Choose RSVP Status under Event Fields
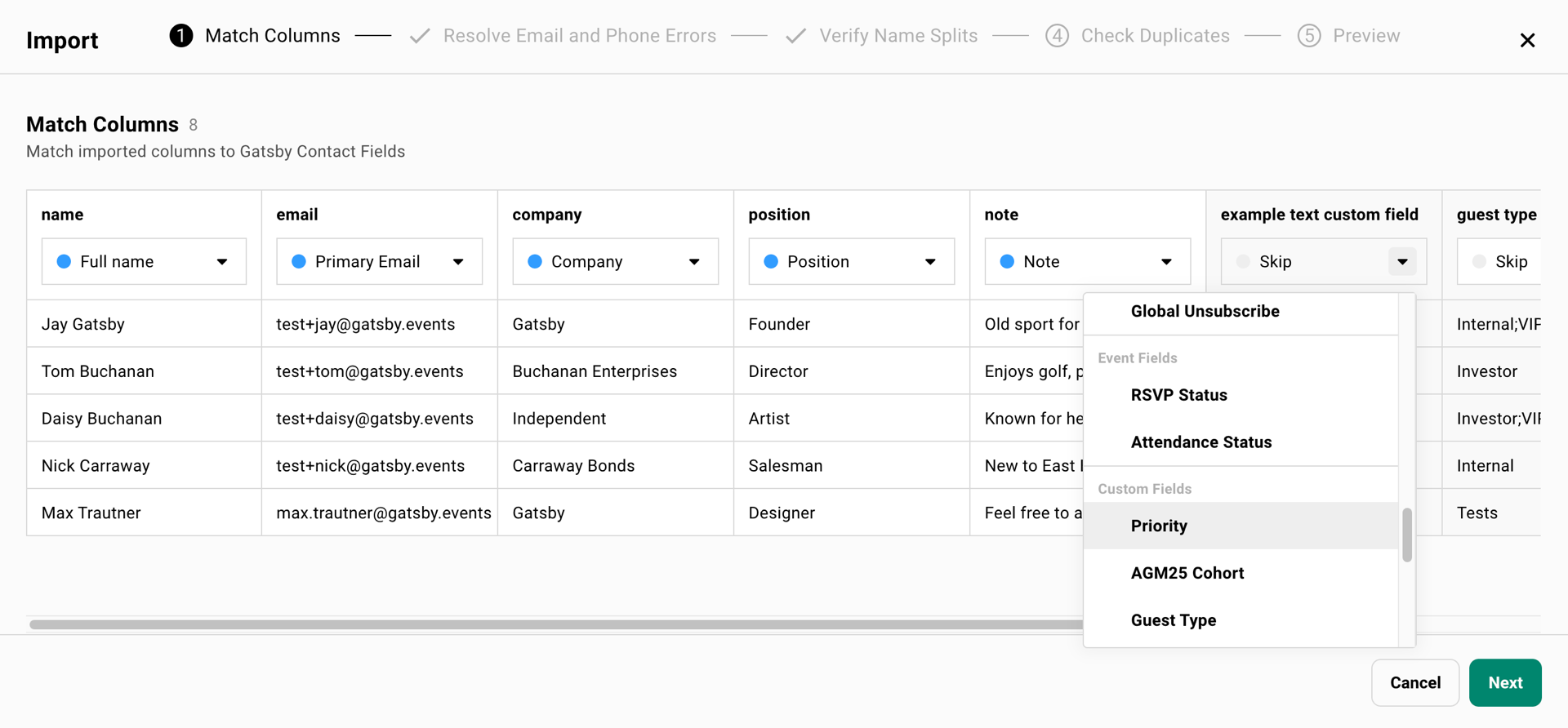The height and width of the screenshot is (728, 1568). pos(1178,395)
